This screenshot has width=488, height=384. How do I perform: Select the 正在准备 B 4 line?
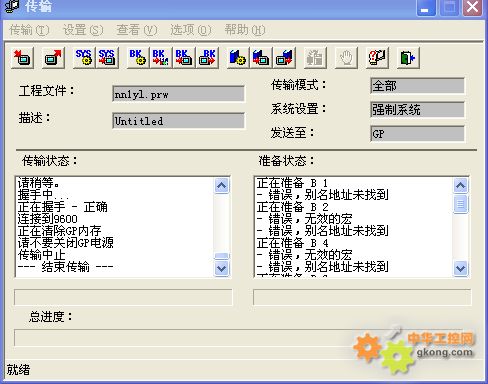292,243
